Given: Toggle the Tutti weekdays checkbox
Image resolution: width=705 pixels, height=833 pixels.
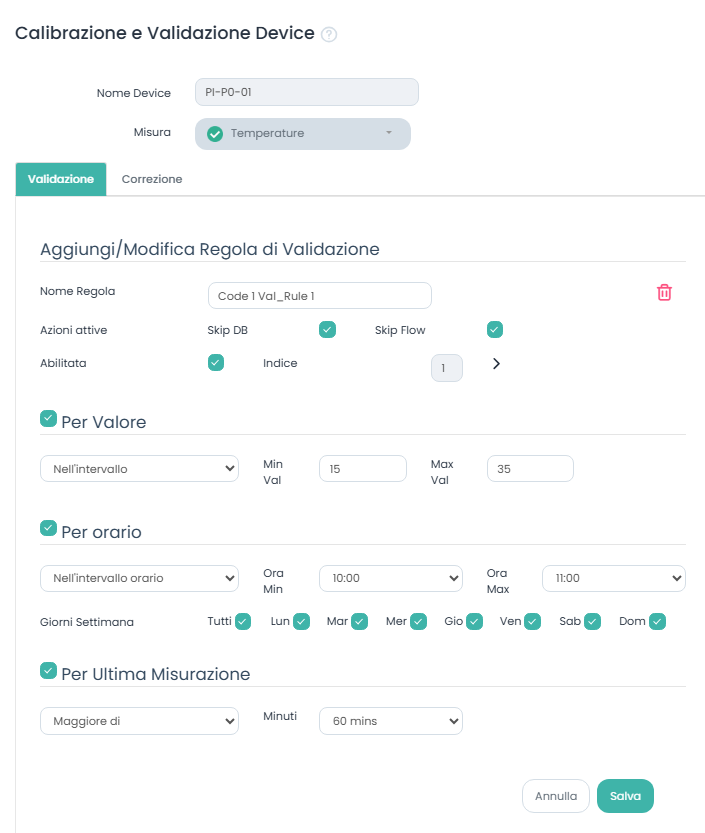Looking at the screenshot, I should [242, 622].
